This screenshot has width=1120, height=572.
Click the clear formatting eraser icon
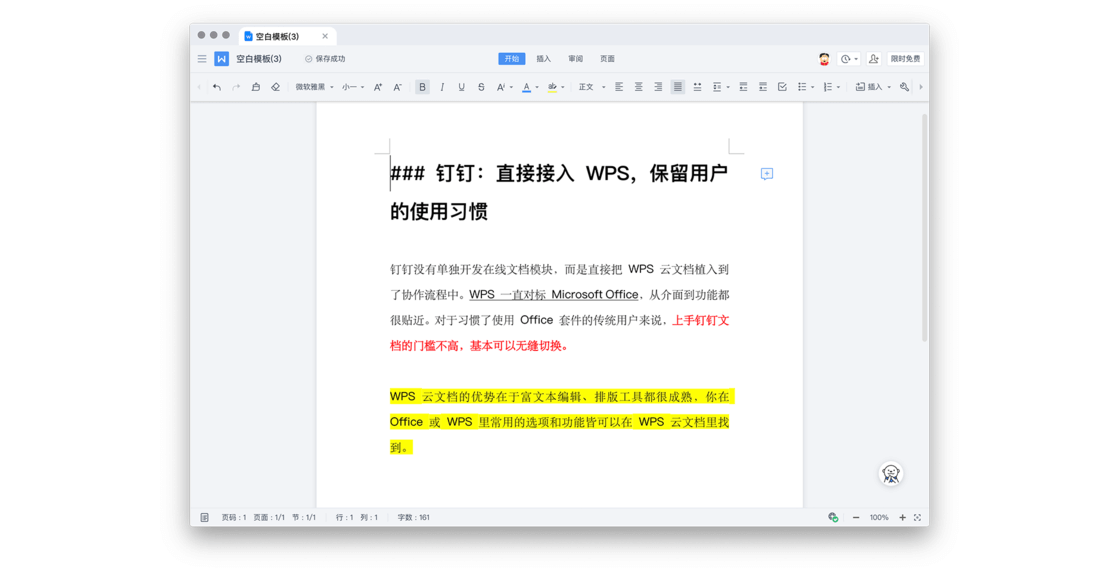click(x=276, y=87)
